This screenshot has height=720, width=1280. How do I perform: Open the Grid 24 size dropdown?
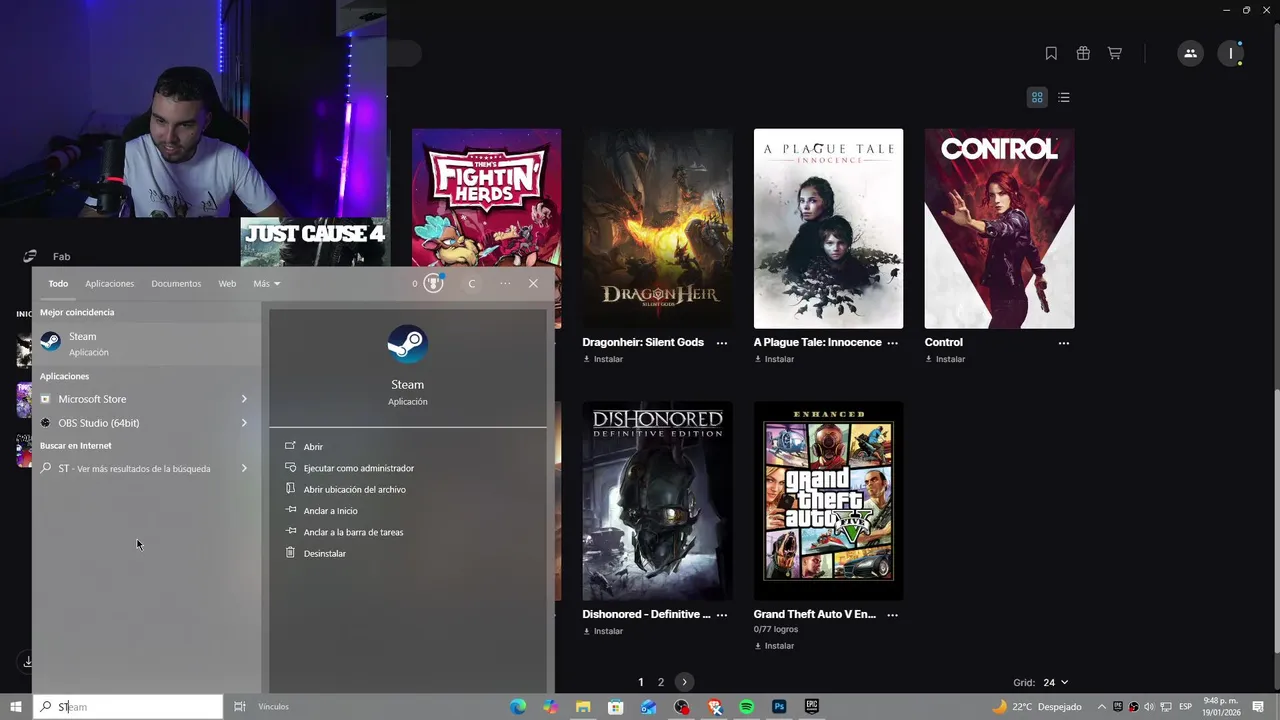point(1055,683)
